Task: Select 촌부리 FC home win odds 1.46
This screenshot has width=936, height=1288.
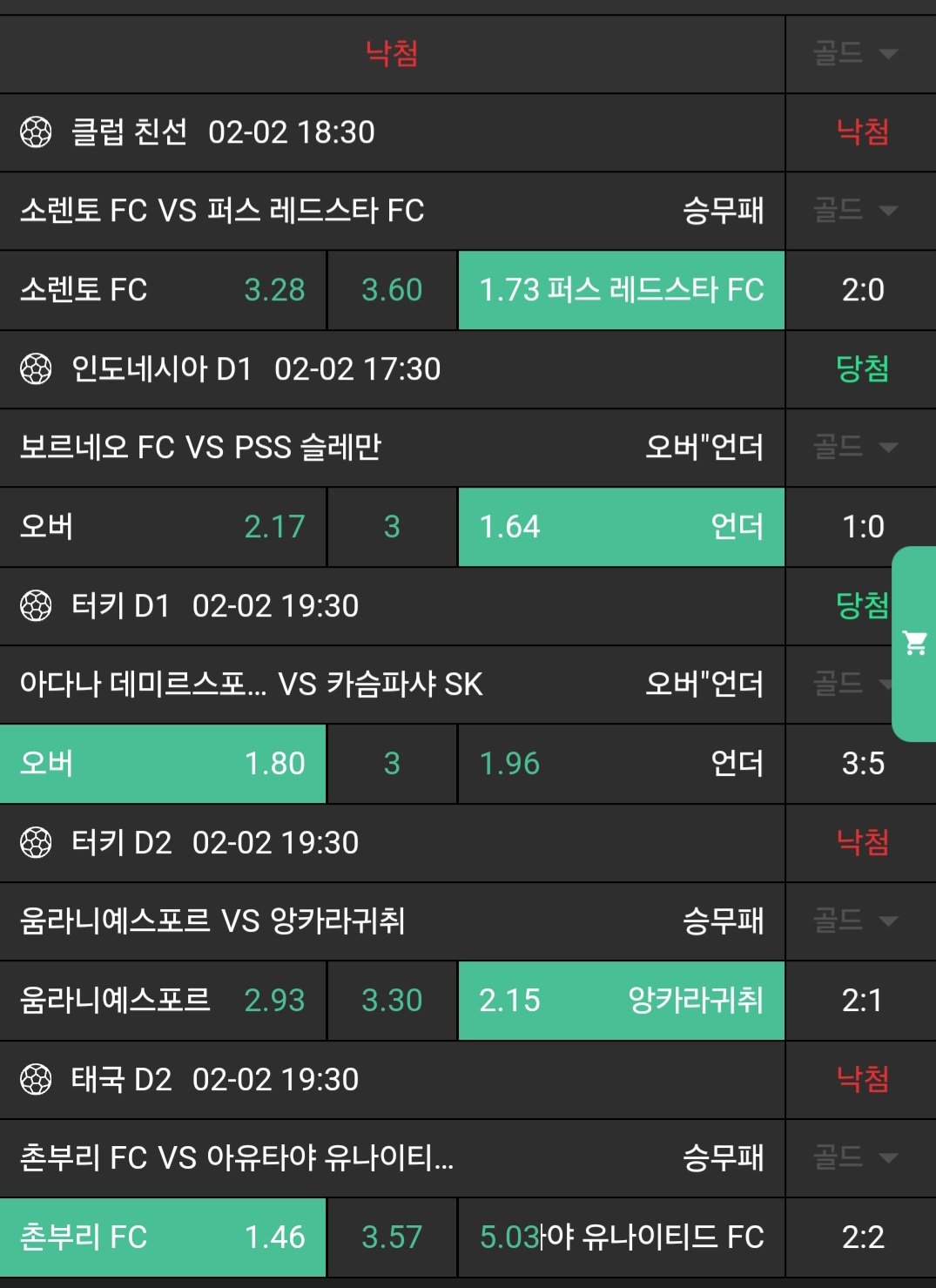Action: 163,1237
